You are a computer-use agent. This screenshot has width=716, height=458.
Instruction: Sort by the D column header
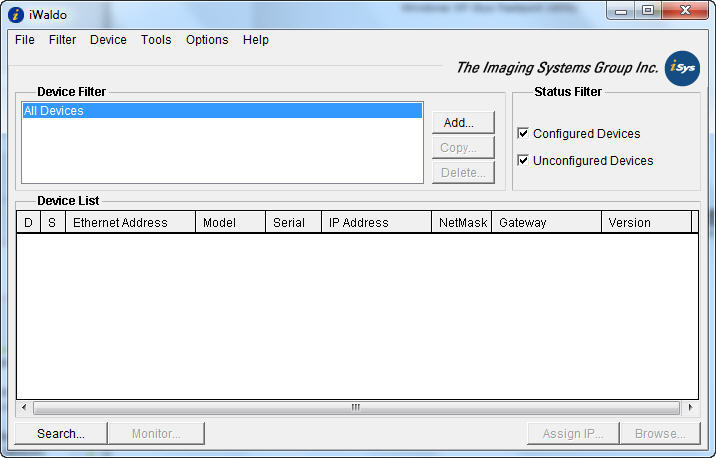[x=28, y=222]
